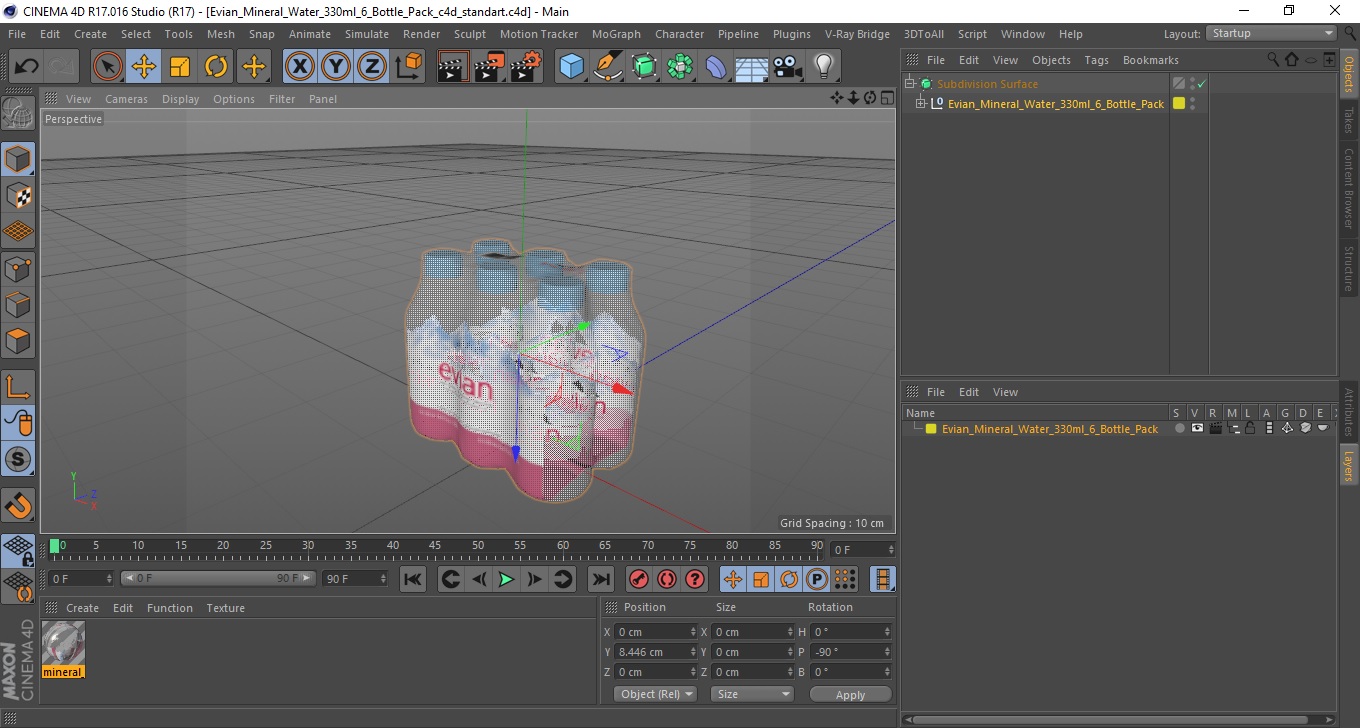Select Edges mode
Screen dimensions: 1360x728
[x=18, y=304]
